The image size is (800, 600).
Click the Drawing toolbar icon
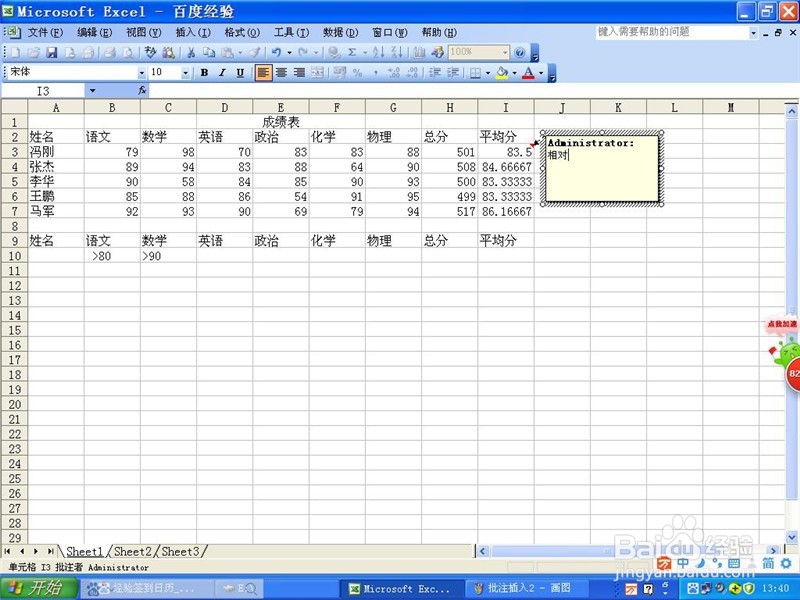(x=437, y=52)
